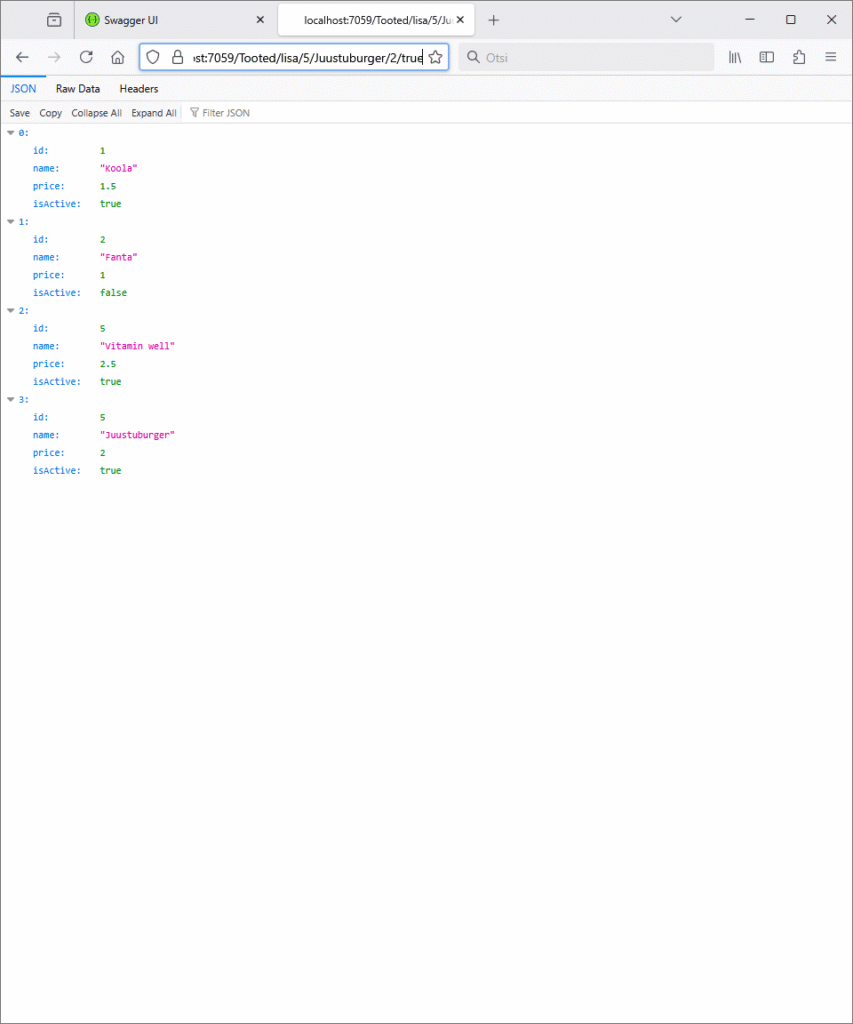Open the Extensions puzzle icon
853x1024 pixels.
[x=798, y=57]
